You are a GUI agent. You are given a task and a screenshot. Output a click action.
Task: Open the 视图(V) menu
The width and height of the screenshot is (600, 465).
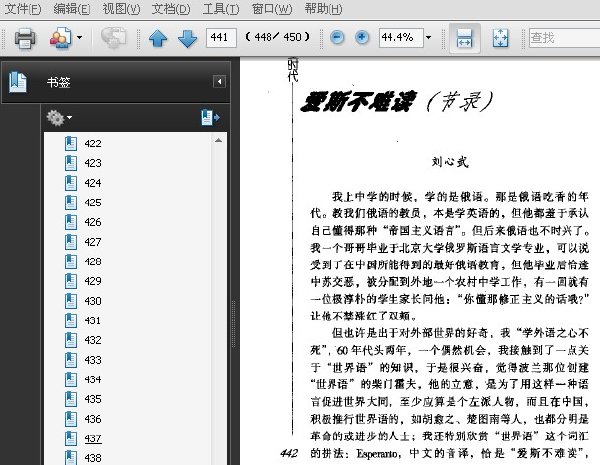pos(121,8)
